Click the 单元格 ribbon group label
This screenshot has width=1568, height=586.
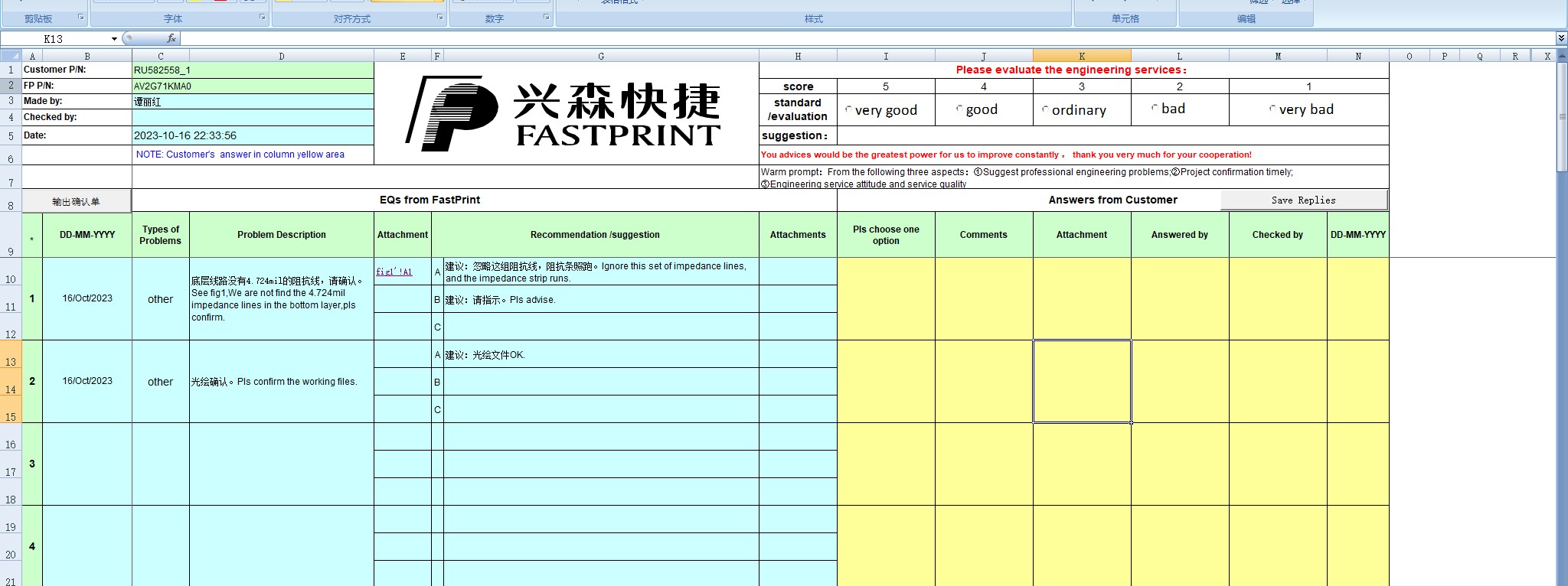pyautogui.click(x=1125, y=18)
